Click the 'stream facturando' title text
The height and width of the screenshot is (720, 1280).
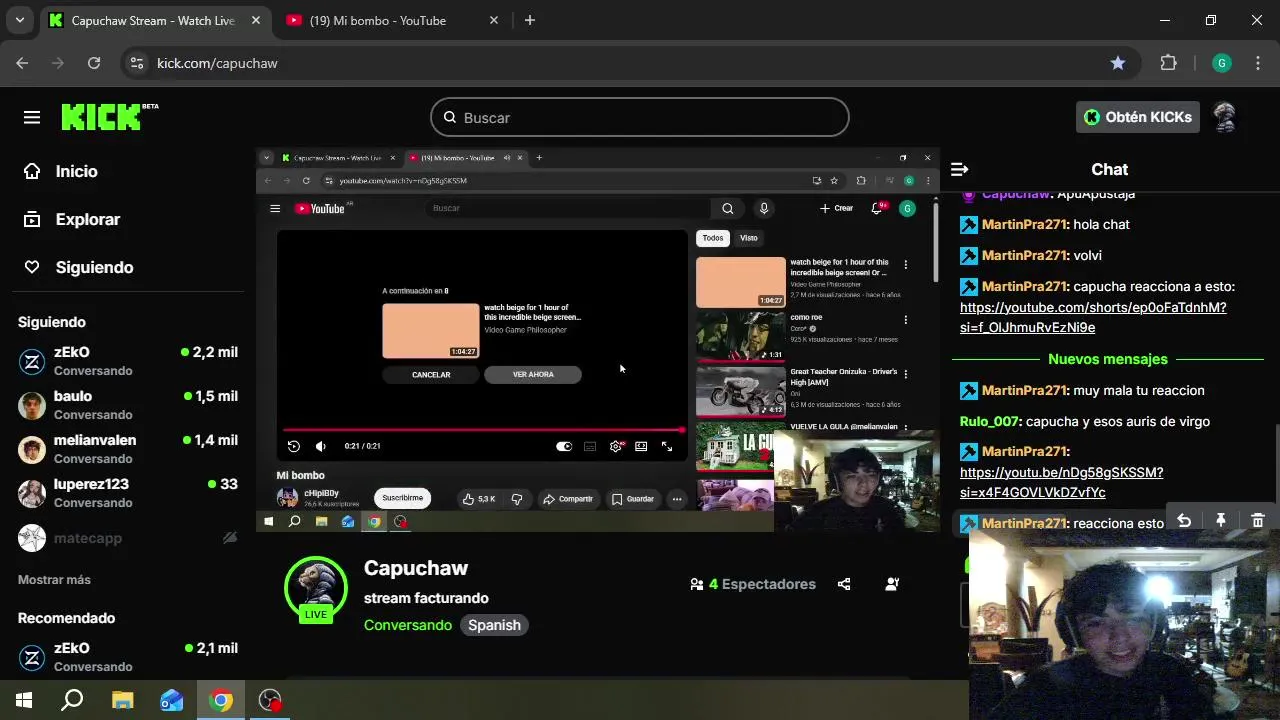[x=426, y=598]
